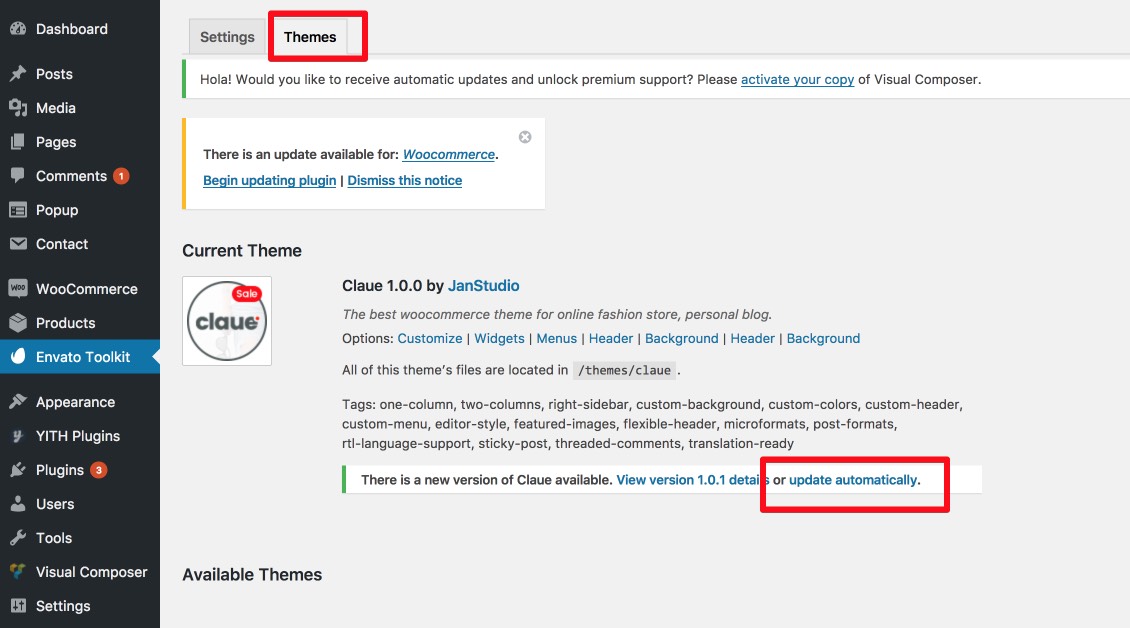Click the Pages icon in sidebar
The image size is (1130, 628).
coord(18,142)
